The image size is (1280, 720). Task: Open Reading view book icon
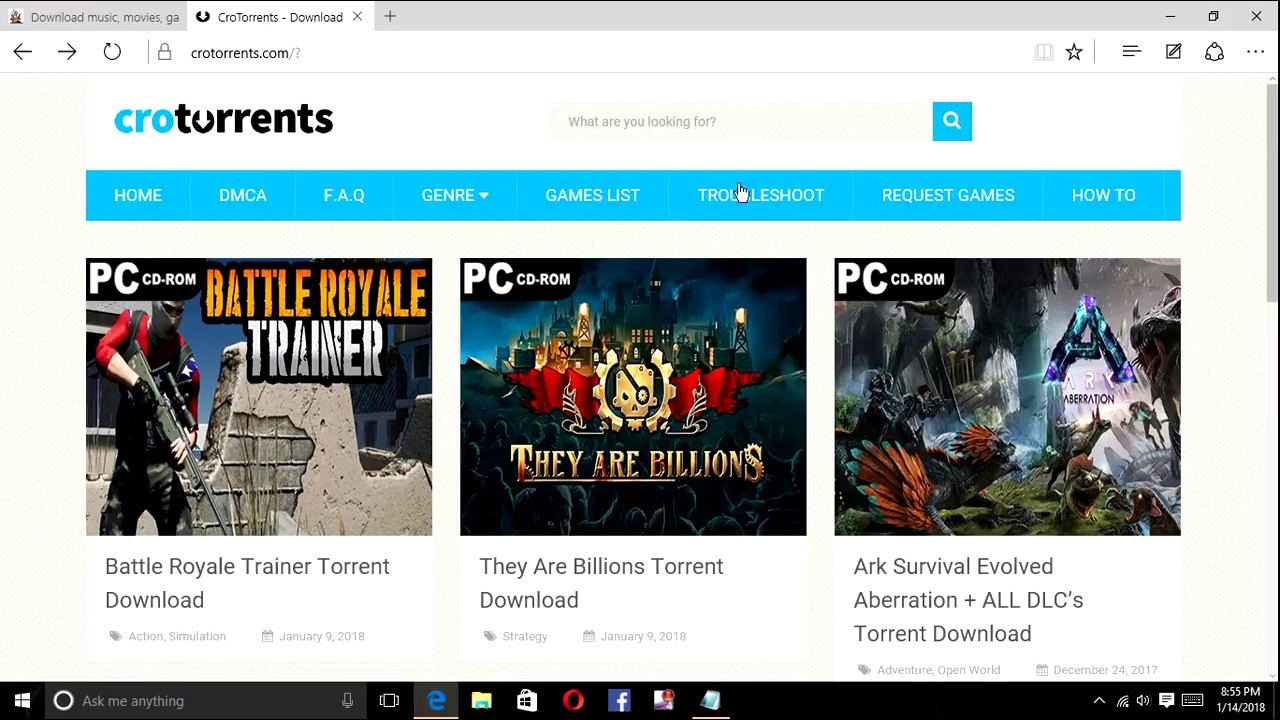1044,52
